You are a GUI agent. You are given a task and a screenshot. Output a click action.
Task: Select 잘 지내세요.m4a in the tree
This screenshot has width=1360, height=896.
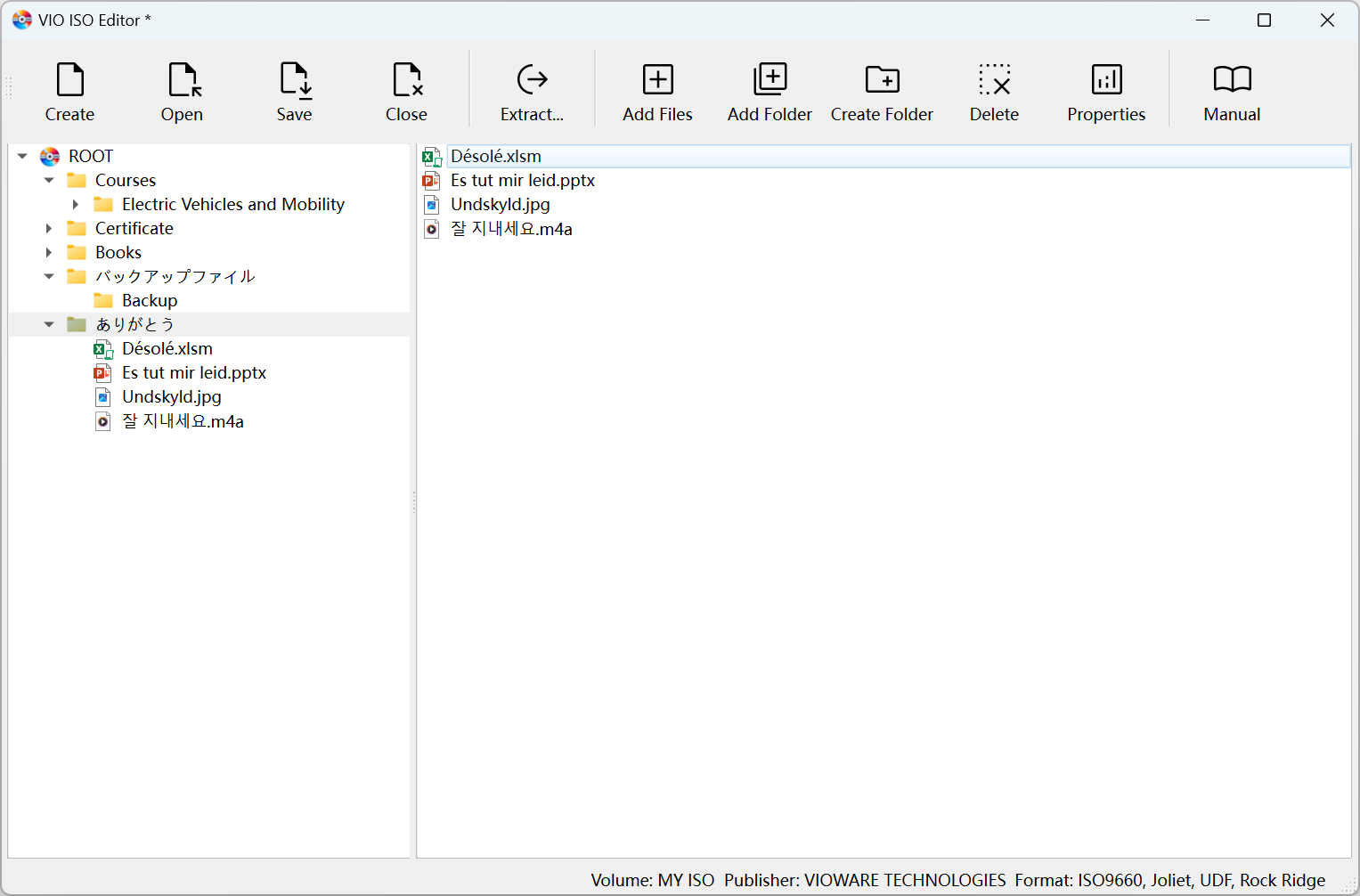point(183,420)
